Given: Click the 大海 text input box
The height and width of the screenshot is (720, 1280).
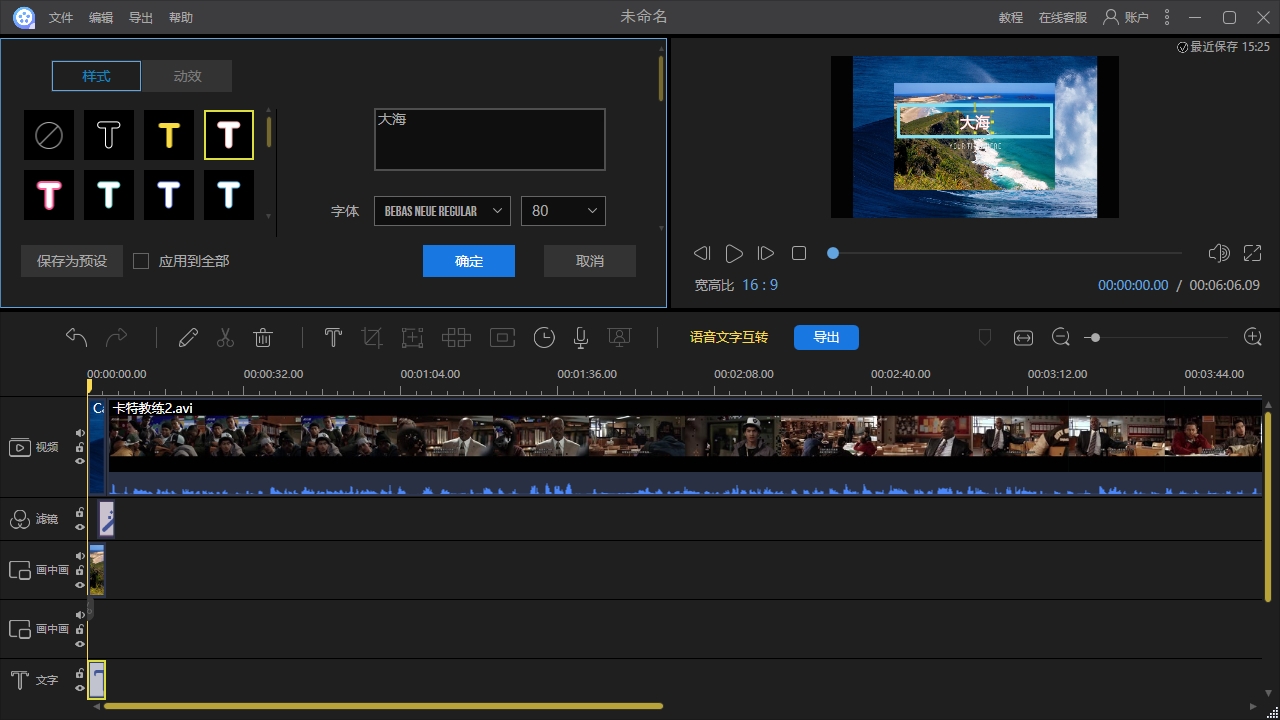Looking at the screenshot, I should click(x=490, y=139).
